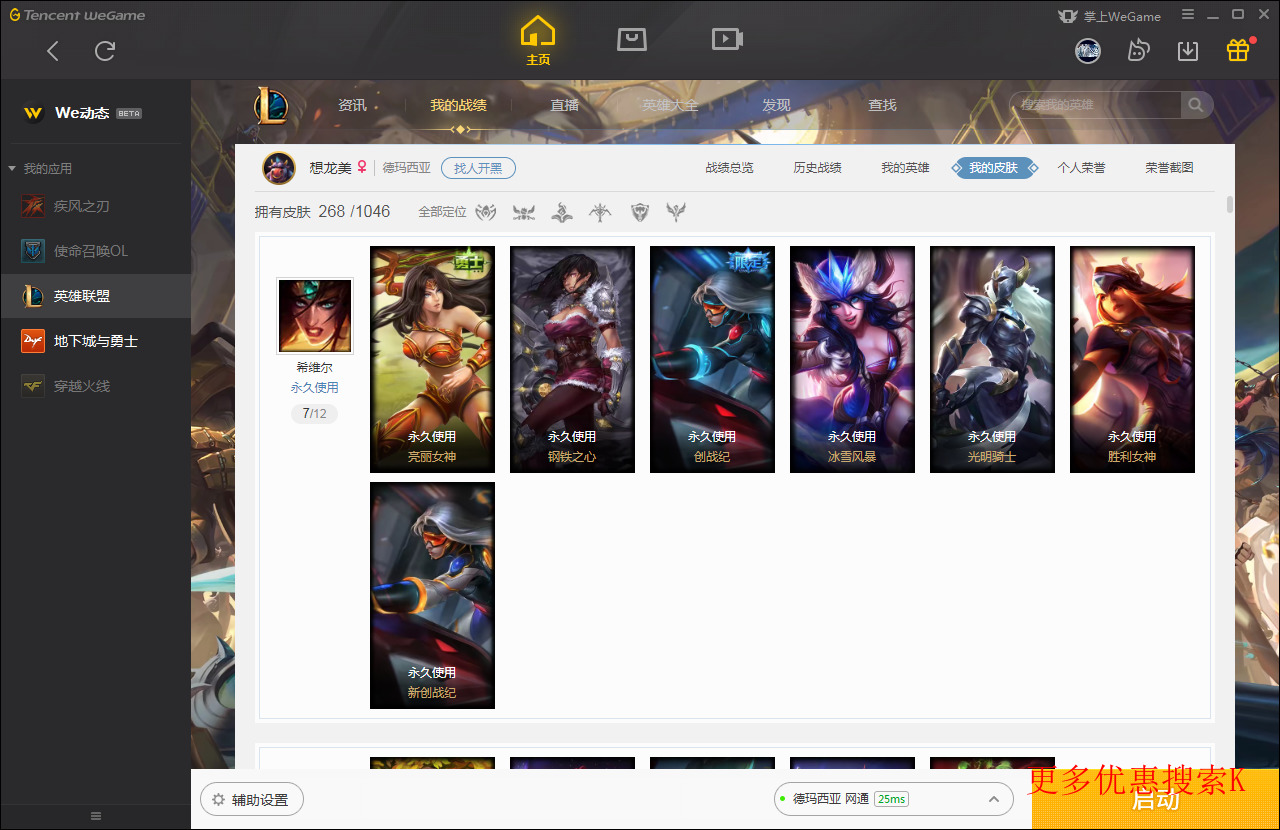Image resolution: width=1280 pixels, height=830 pixels.
Task: Click the refresh icon
Action: (105, 51)
